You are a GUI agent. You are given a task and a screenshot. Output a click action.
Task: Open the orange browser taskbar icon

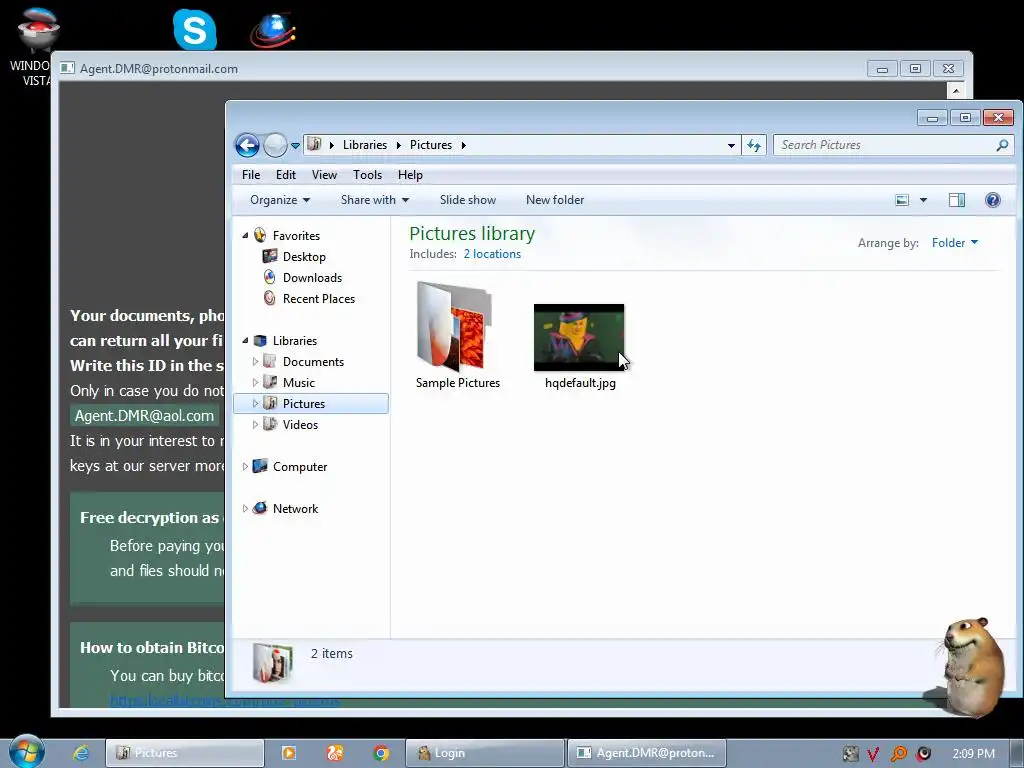point(335,753)
